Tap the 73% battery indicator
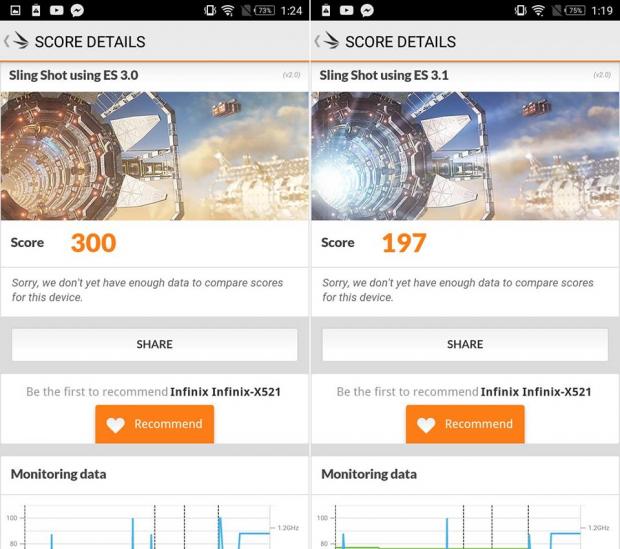Image resolution: width=620 pixels, height=549 pixels. [x=265, y=10]
